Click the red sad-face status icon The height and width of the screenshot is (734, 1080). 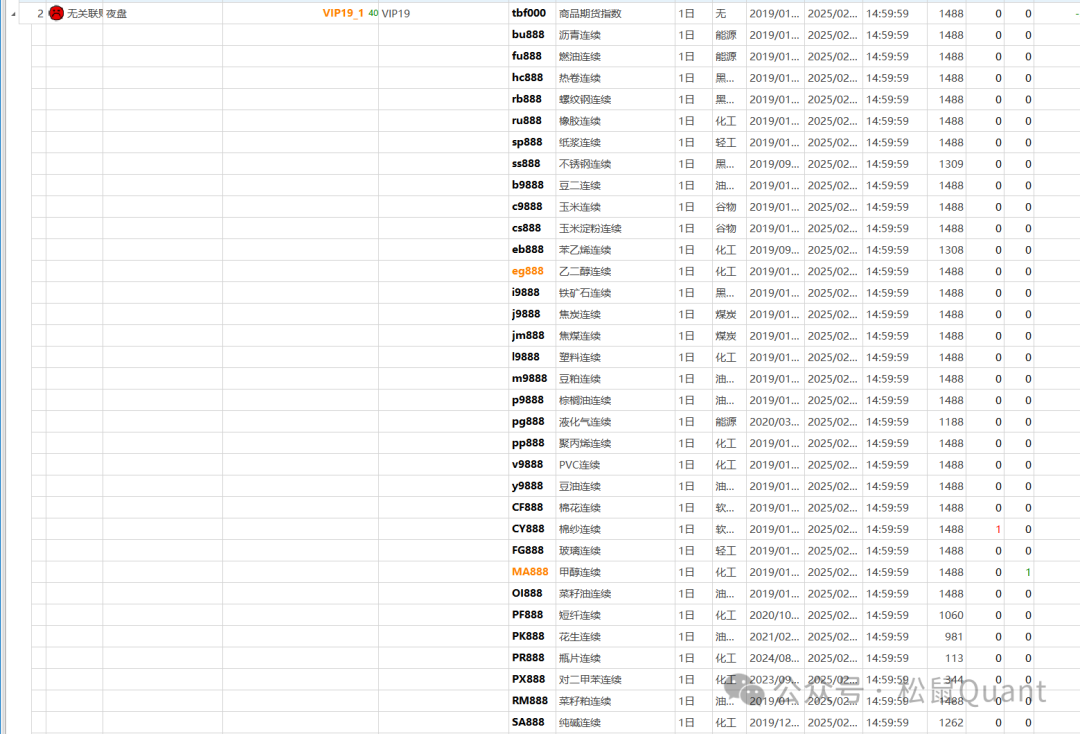(x=56, y=13)
